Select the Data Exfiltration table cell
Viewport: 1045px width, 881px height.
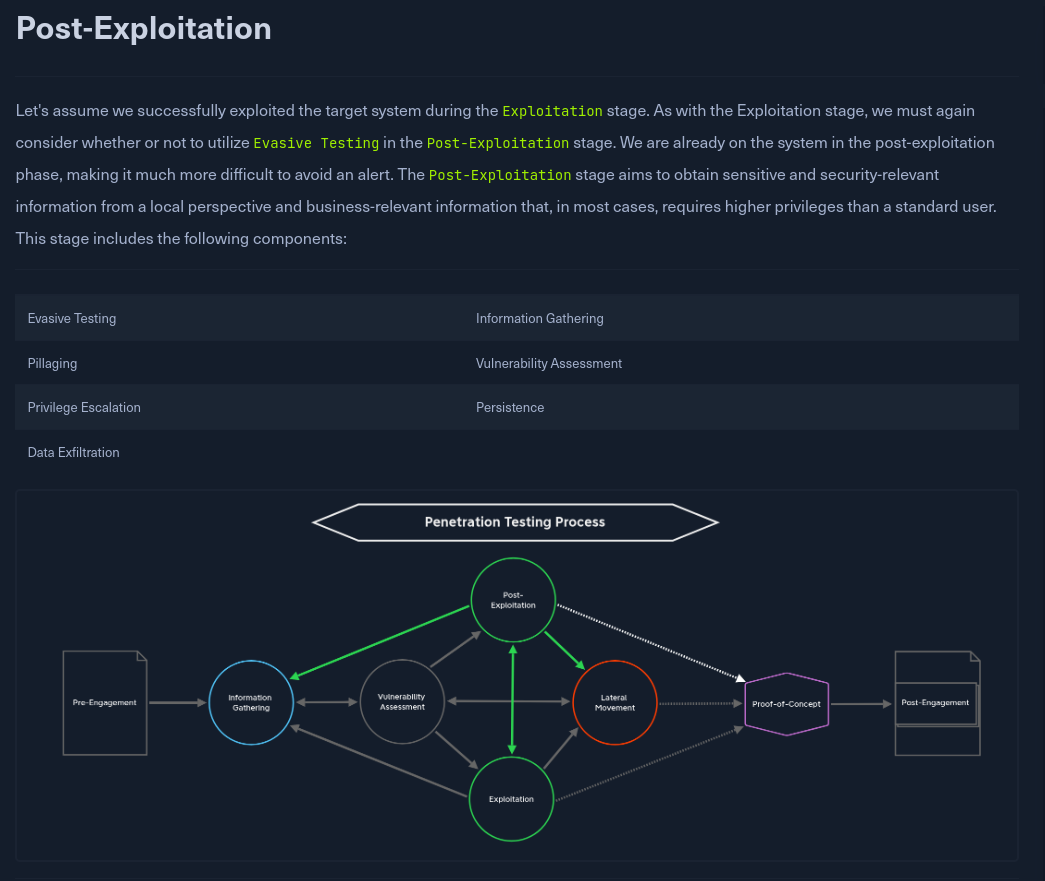[74, 453]
